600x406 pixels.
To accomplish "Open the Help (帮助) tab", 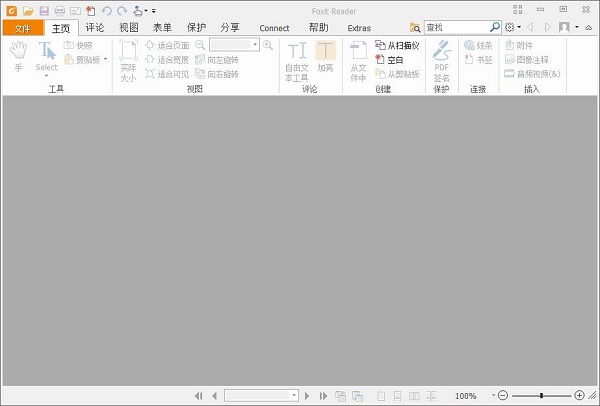I will (x=319, y=28).
